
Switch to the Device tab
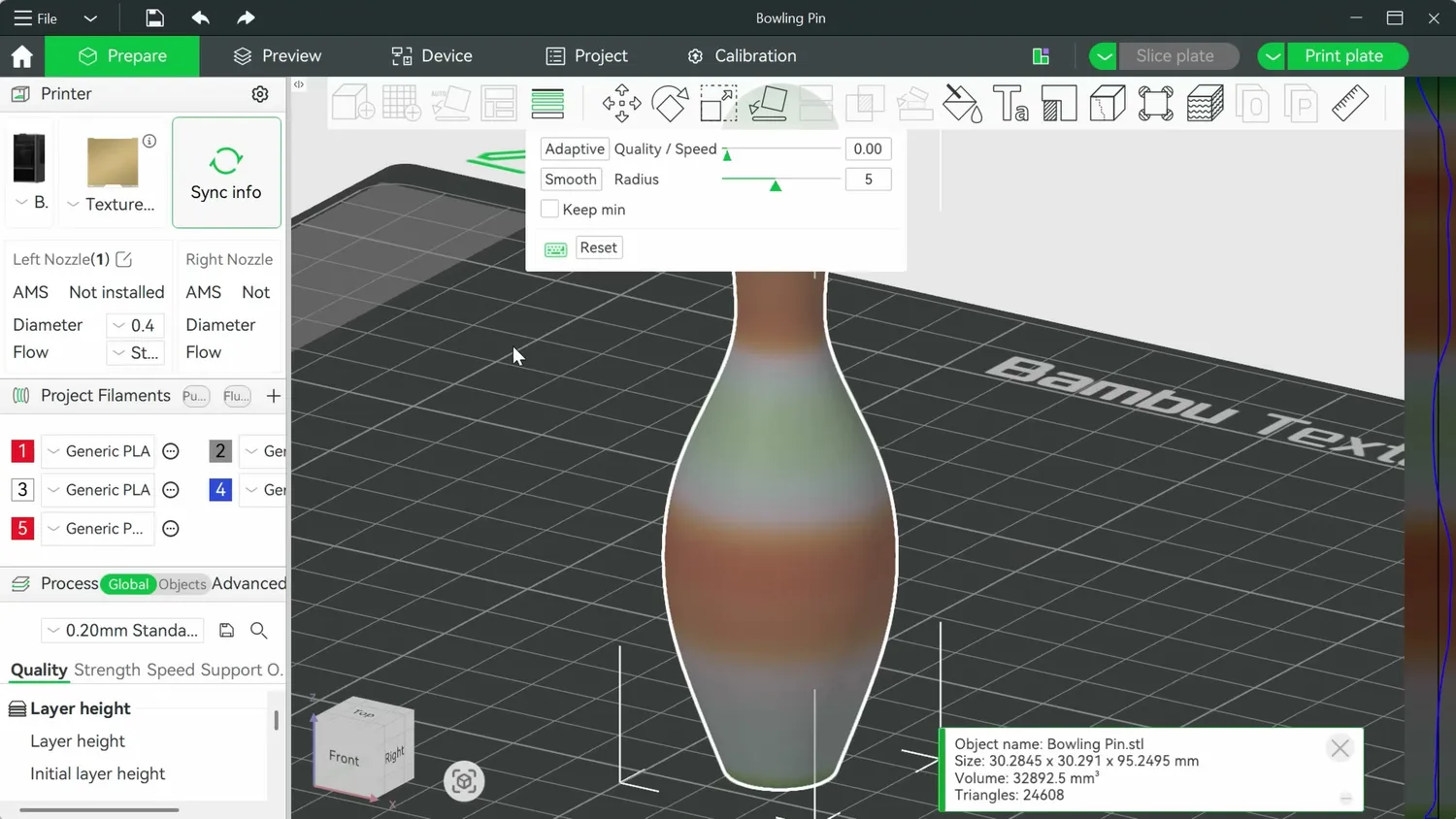[432, 56]
